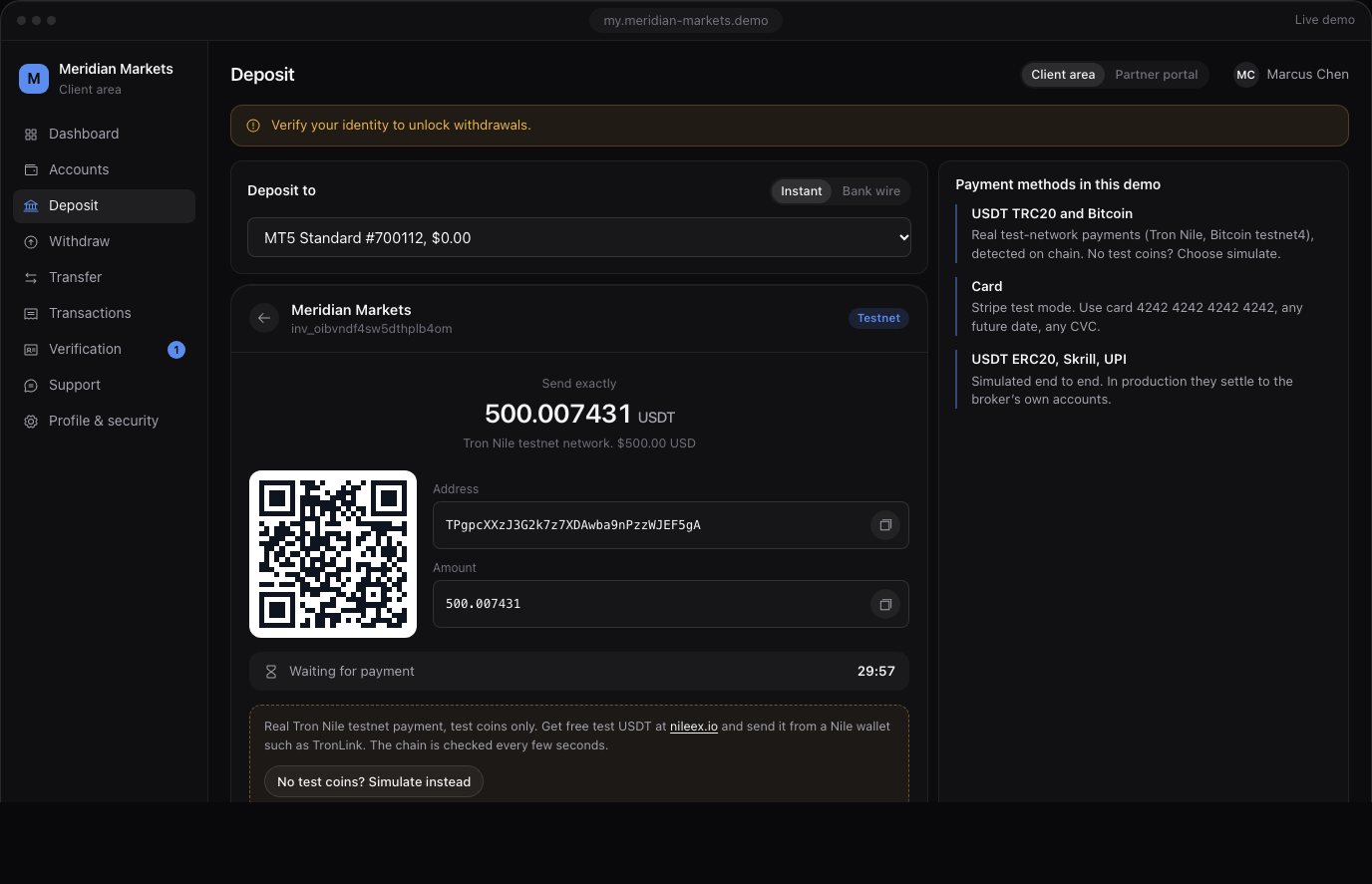The height and width of the screenshot is (884, 1372).
Task: Click the Withdraw arrow-circle icon
Action: point(31,242)
